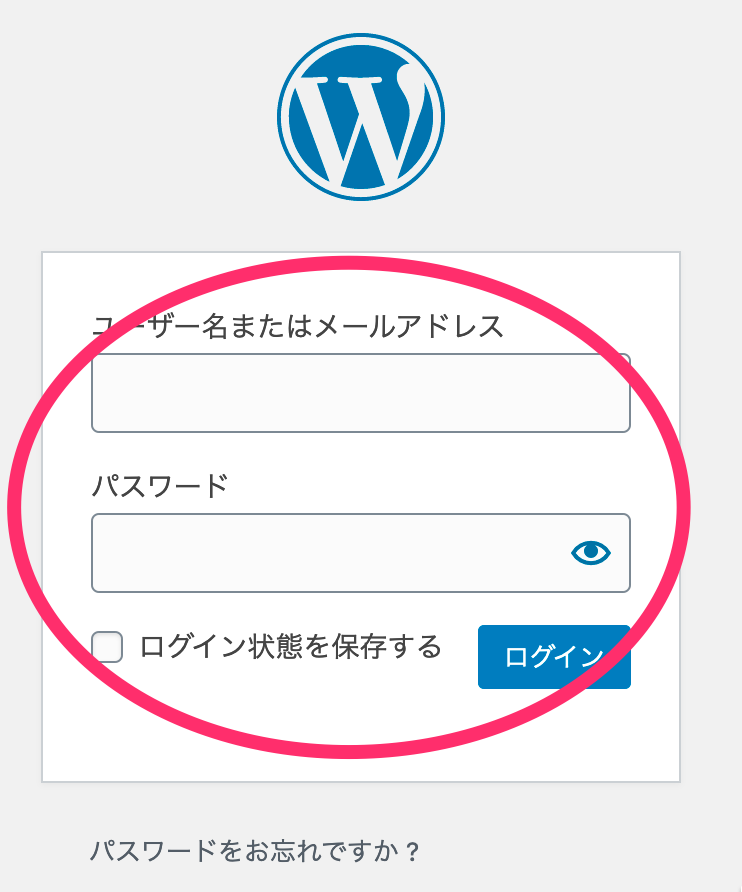Click the パスワード field label
This screenshot has width=742, height=892.
(160, 486)
